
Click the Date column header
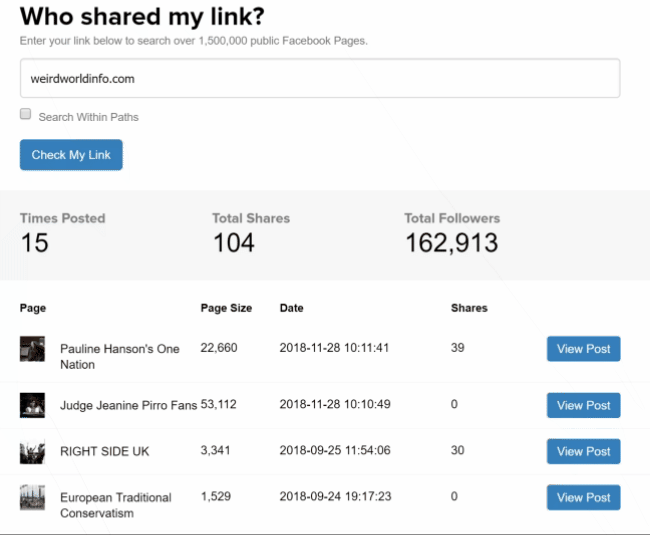point(291,308)
